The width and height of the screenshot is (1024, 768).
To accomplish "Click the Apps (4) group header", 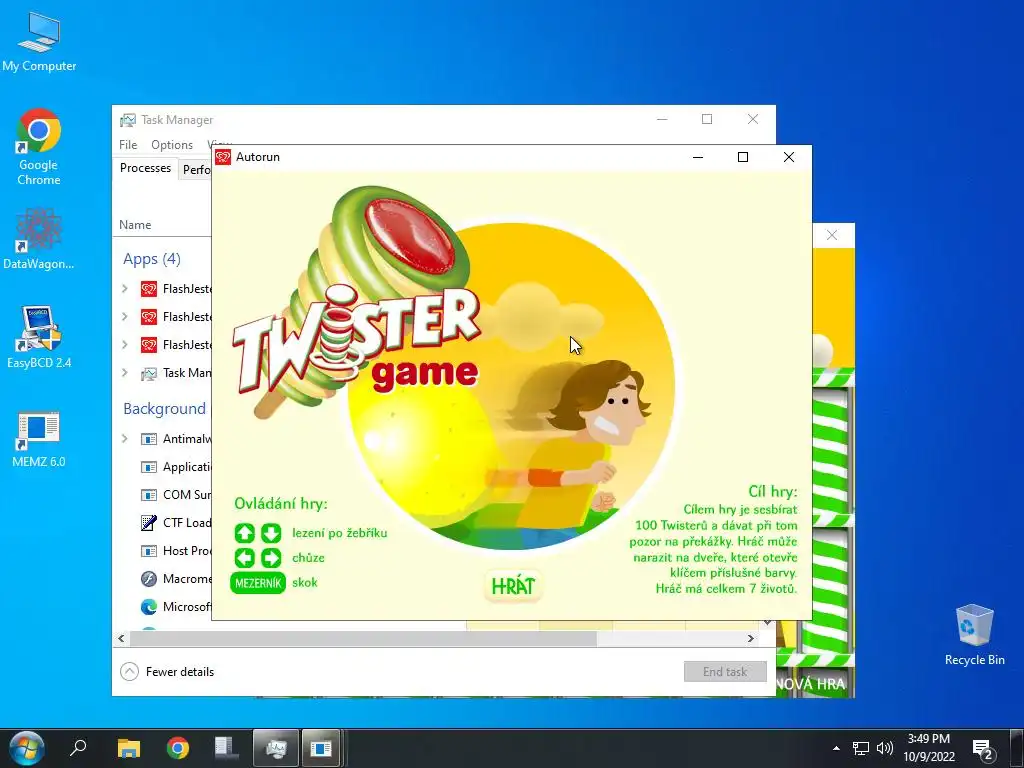I will click(152, 259).
